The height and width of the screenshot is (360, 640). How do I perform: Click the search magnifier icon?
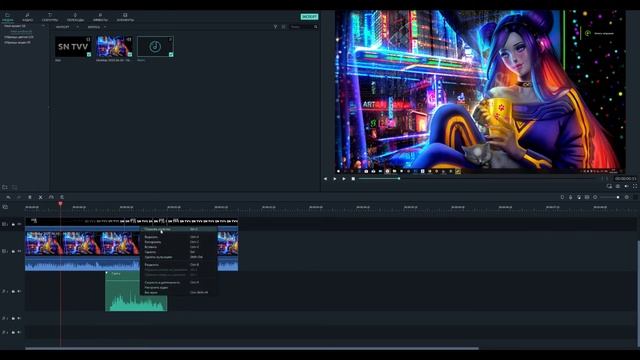(x=316, y=27)
